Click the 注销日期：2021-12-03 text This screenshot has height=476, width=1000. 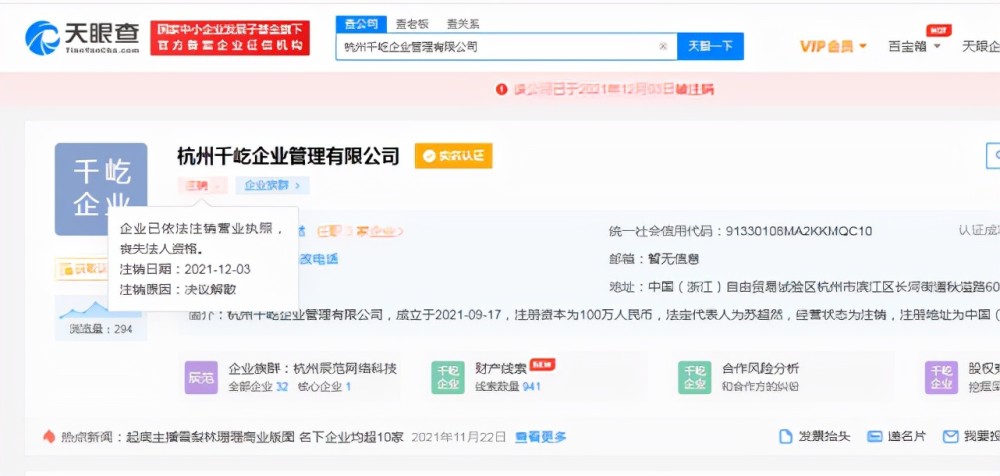pos(185,269)
